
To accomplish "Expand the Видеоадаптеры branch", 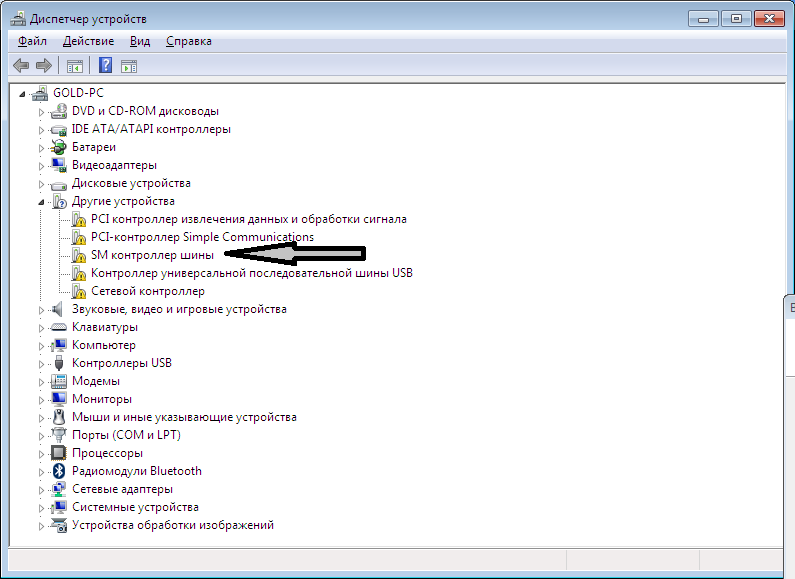I will [x=42, y=166].
